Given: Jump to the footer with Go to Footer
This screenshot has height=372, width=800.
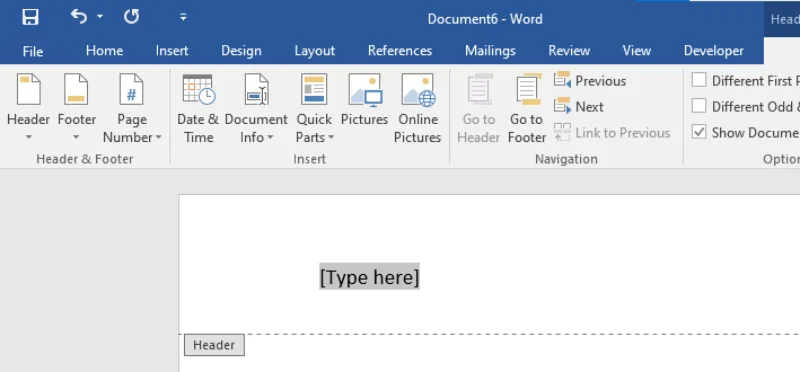Looking at the screenshot, I should (527, 109).
